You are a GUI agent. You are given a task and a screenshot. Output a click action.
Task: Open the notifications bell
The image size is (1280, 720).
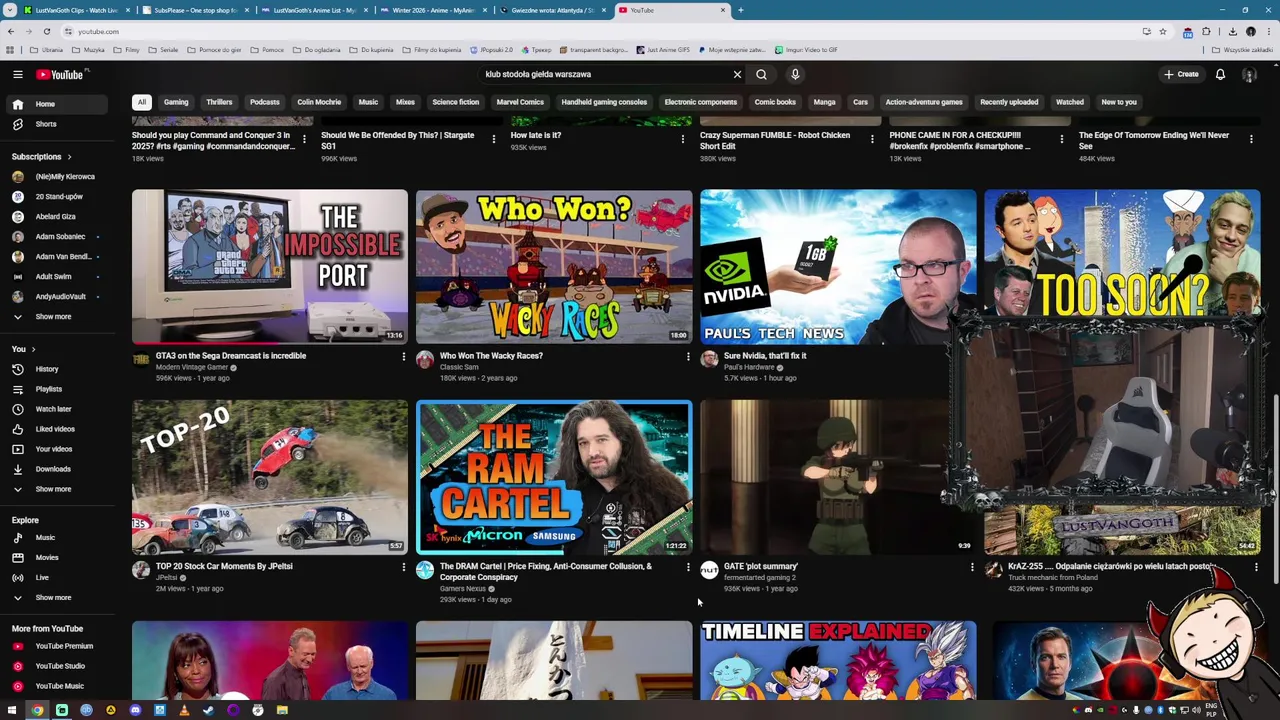(1220, 74)
